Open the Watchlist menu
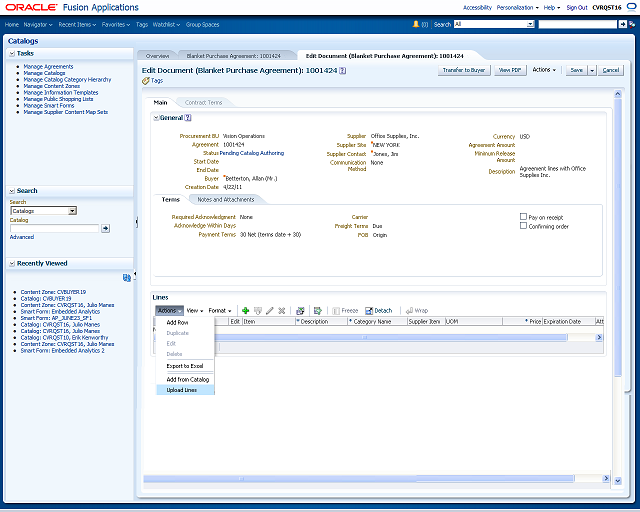Image resolution: width=640 pixels, height=512 pixels. click(x=166, y=24)
